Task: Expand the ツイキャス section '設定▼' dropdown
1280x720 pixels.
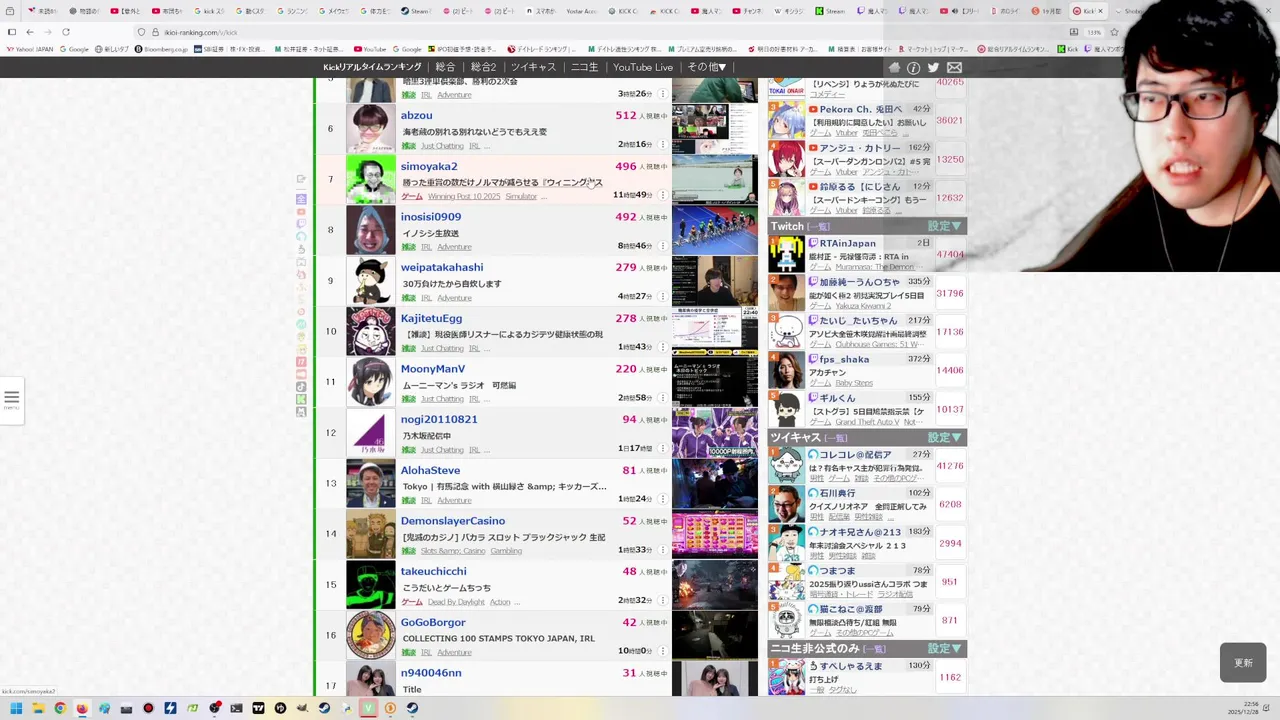Action: [x=944, y=437]
